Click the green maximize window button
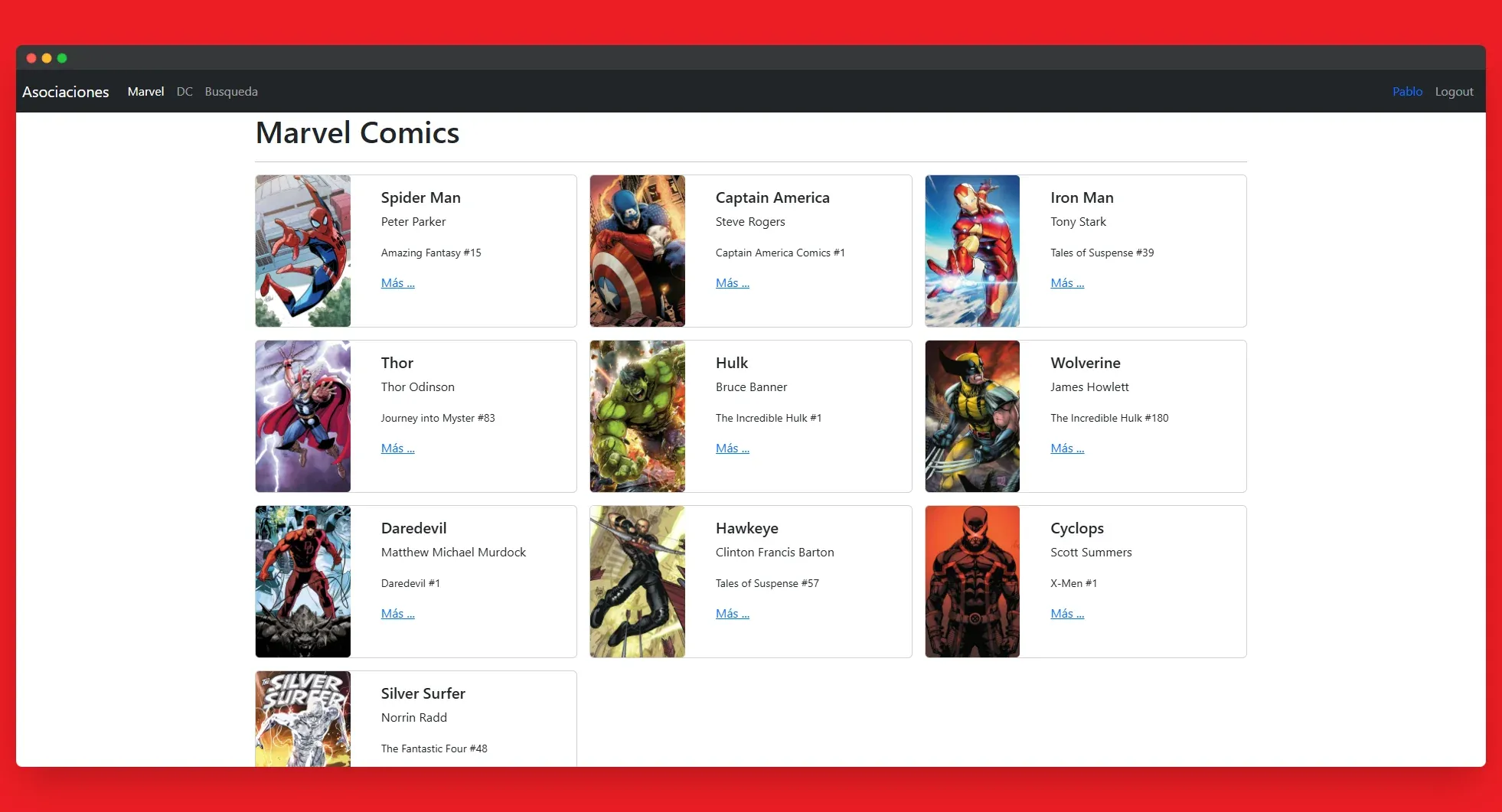The width and height of the screenshot is (1502, 812). point(62,58)
